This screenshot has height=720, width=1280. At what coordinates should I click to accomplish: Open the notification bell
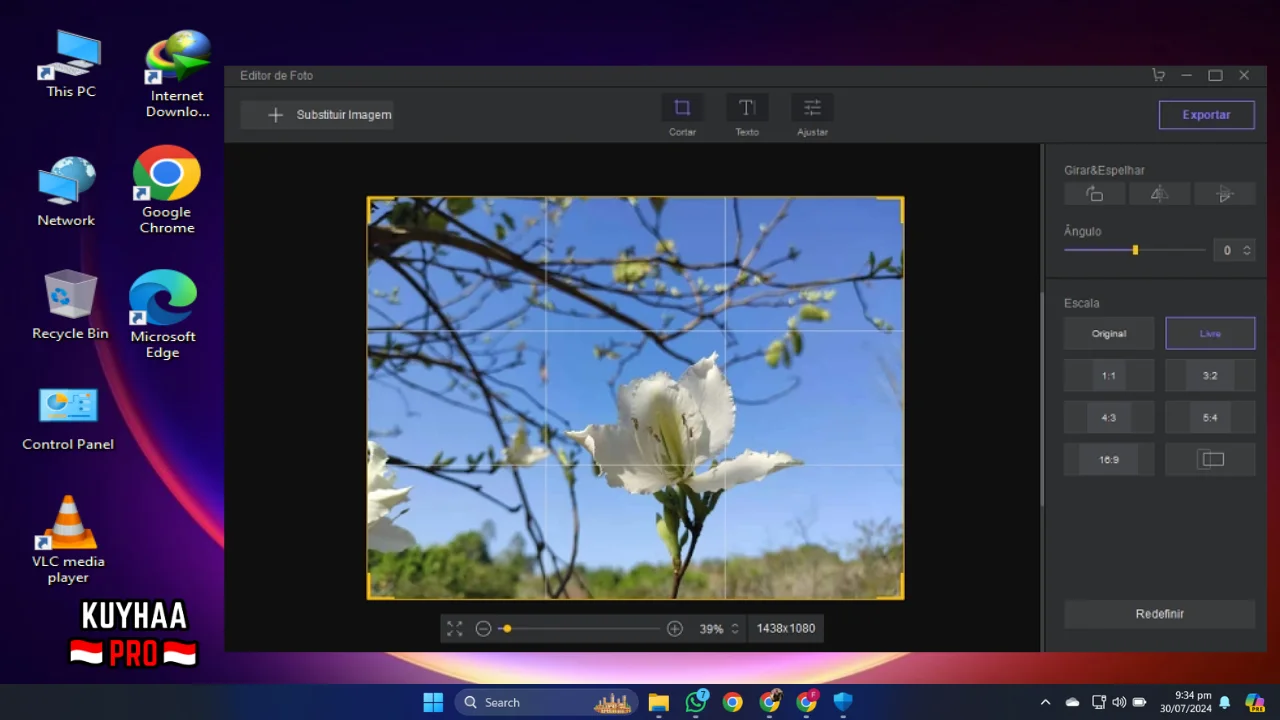[1224, 702]
